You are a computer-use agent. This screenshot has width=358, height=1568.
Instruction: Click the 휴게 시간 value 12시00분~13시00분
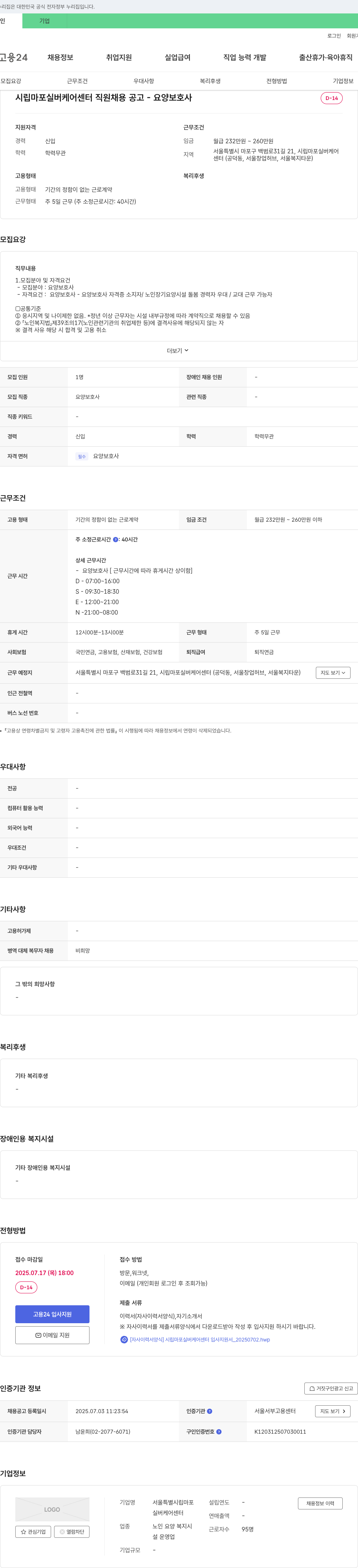(100, 632)
